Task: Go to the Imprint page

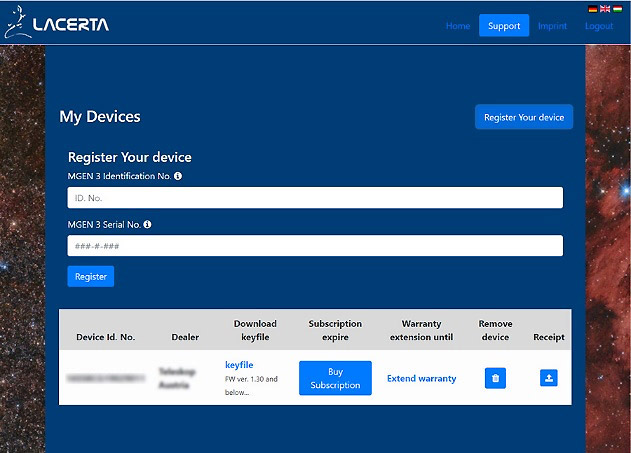Action: [x=553, y=26]
